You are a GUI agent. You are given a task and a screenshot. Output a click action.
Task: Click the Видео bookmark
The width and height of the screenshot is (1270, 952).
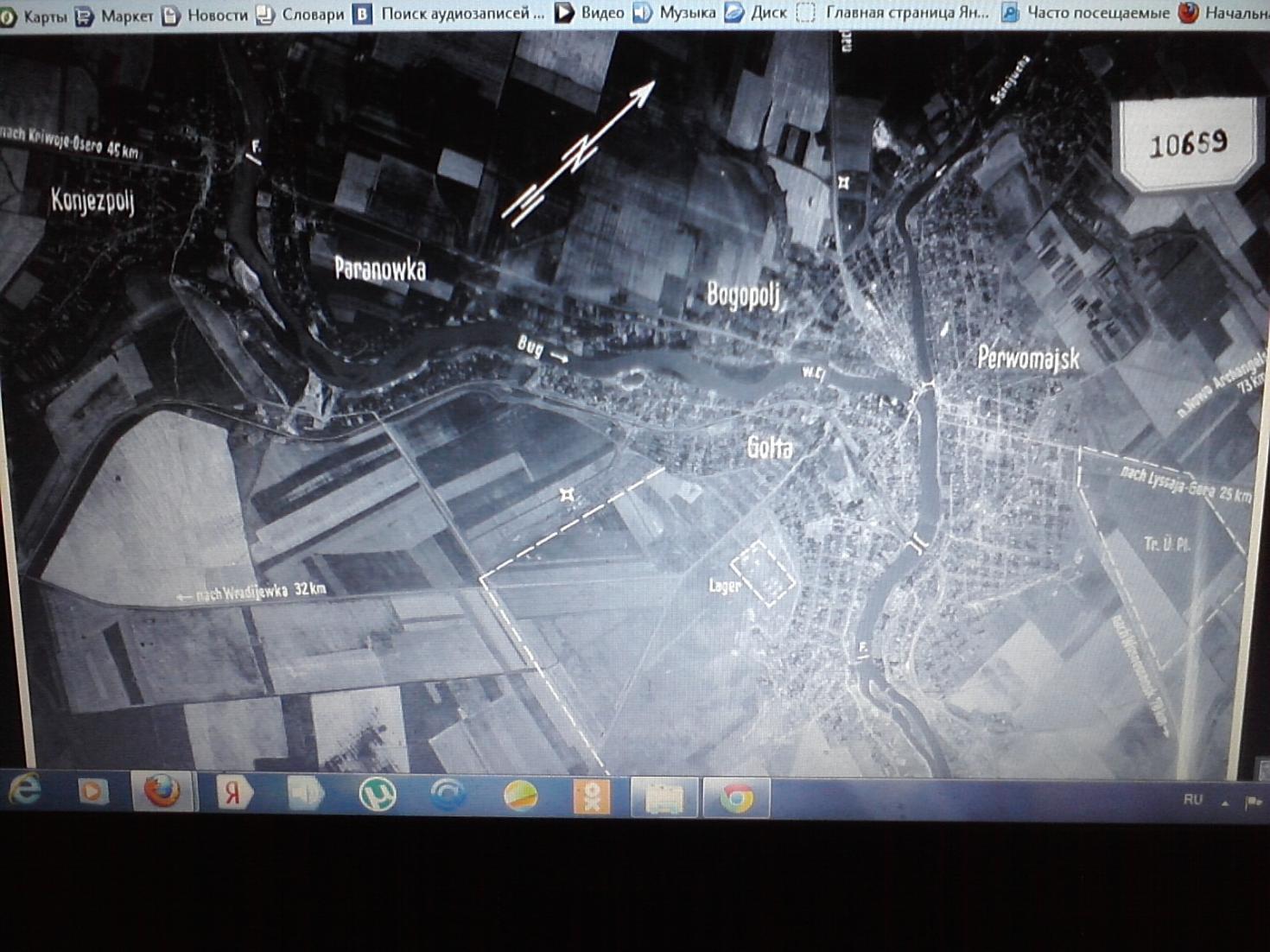pos(590,13)
